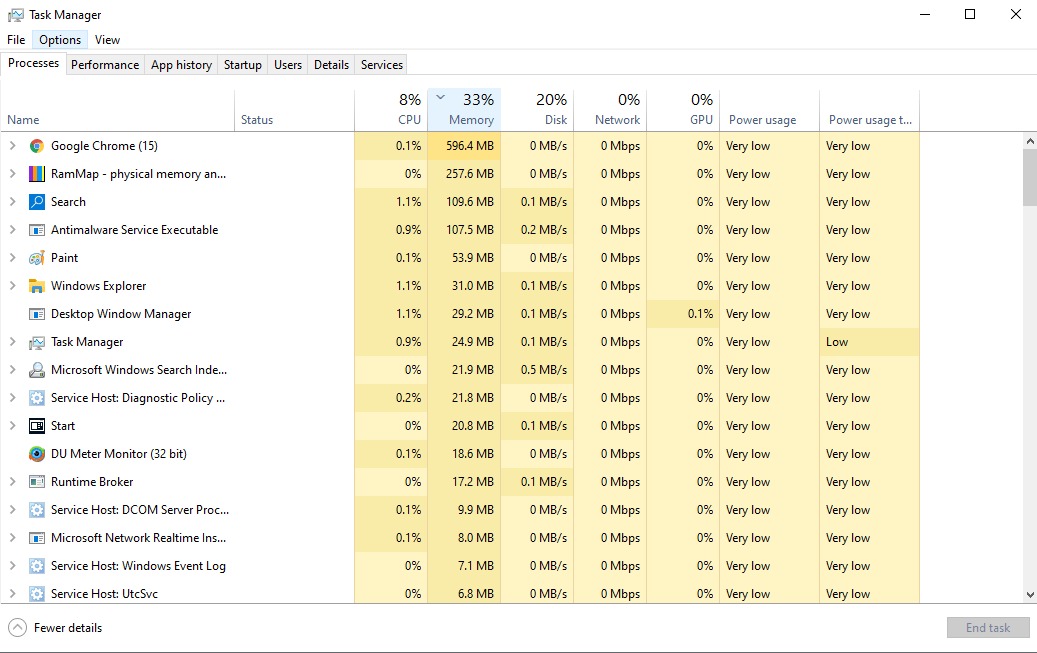Viewport: 1037px width, 653px height.
Task: Click the Windows Explorer folder icon
Action: click(x=36, y=286)
